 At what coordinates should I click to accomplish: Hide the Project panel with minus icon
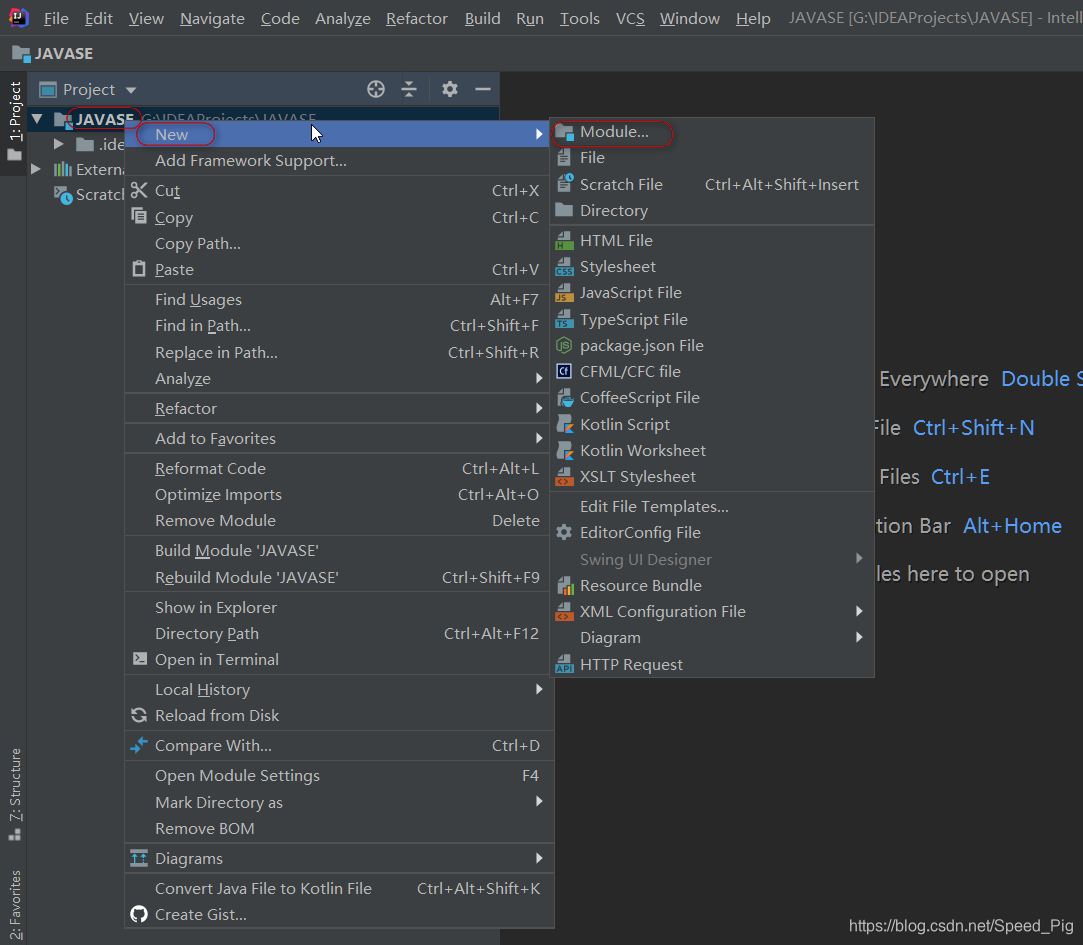pos(483,89)
